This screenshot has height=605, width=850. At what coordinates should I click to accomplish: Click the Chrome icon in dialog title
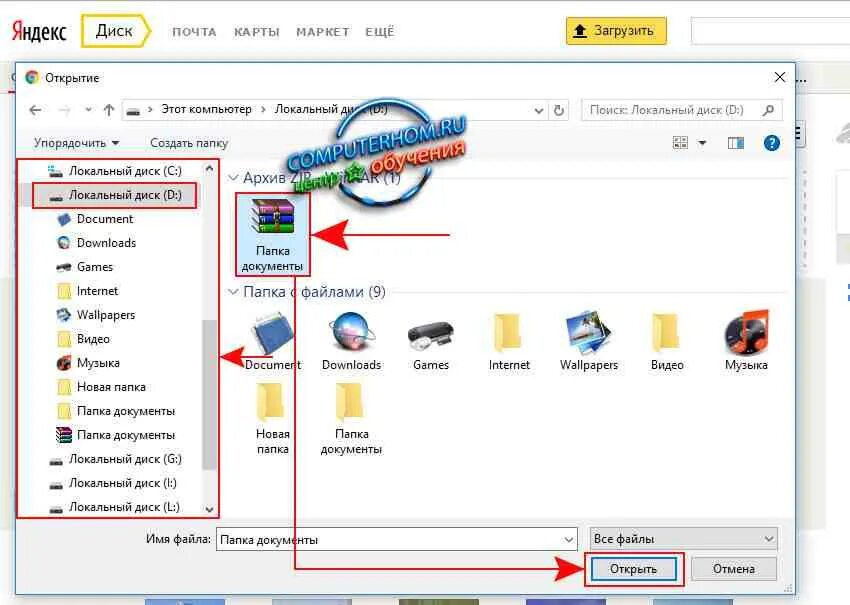[x=32, y=78]
